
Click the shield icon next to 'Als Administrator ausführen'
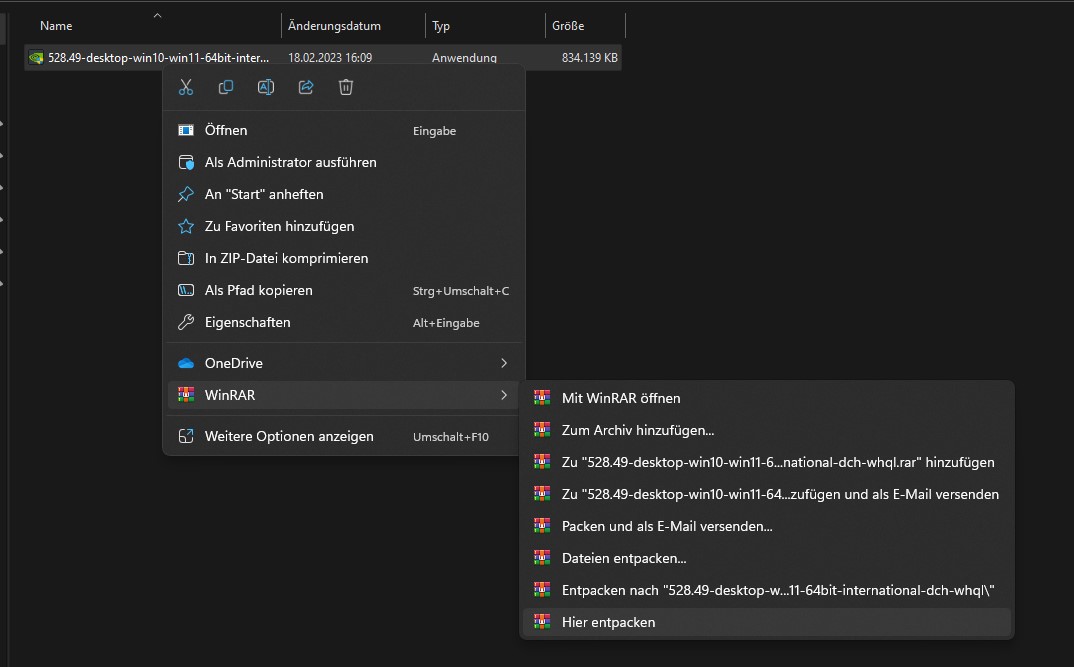[x=185, y=162]
